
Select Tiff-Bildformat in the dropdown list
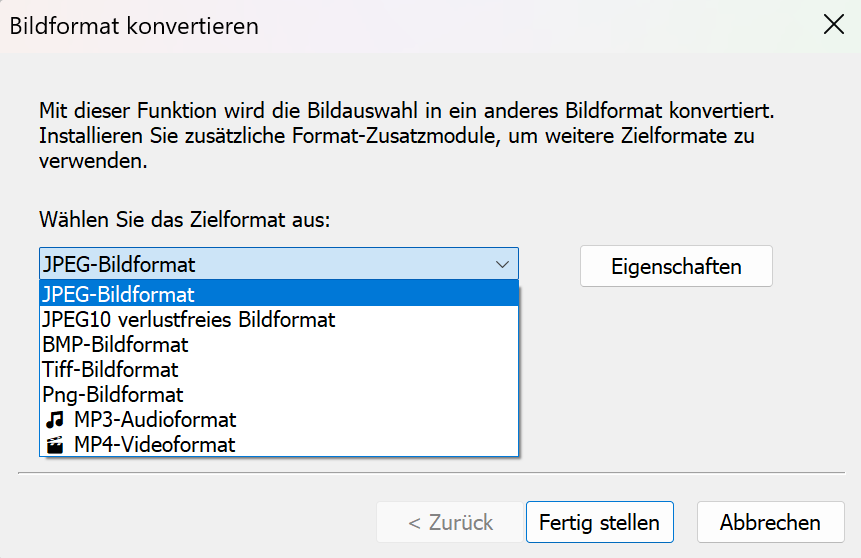(x=110, y=370)
